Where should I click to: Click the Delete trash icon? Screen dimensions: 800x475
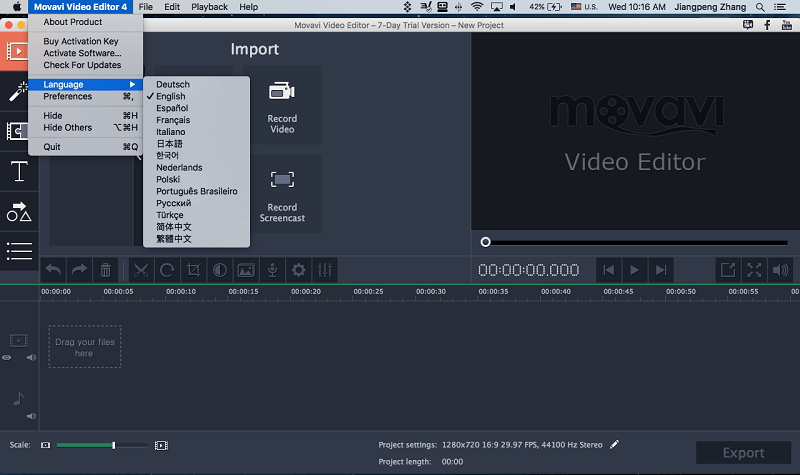coord(106,270)
